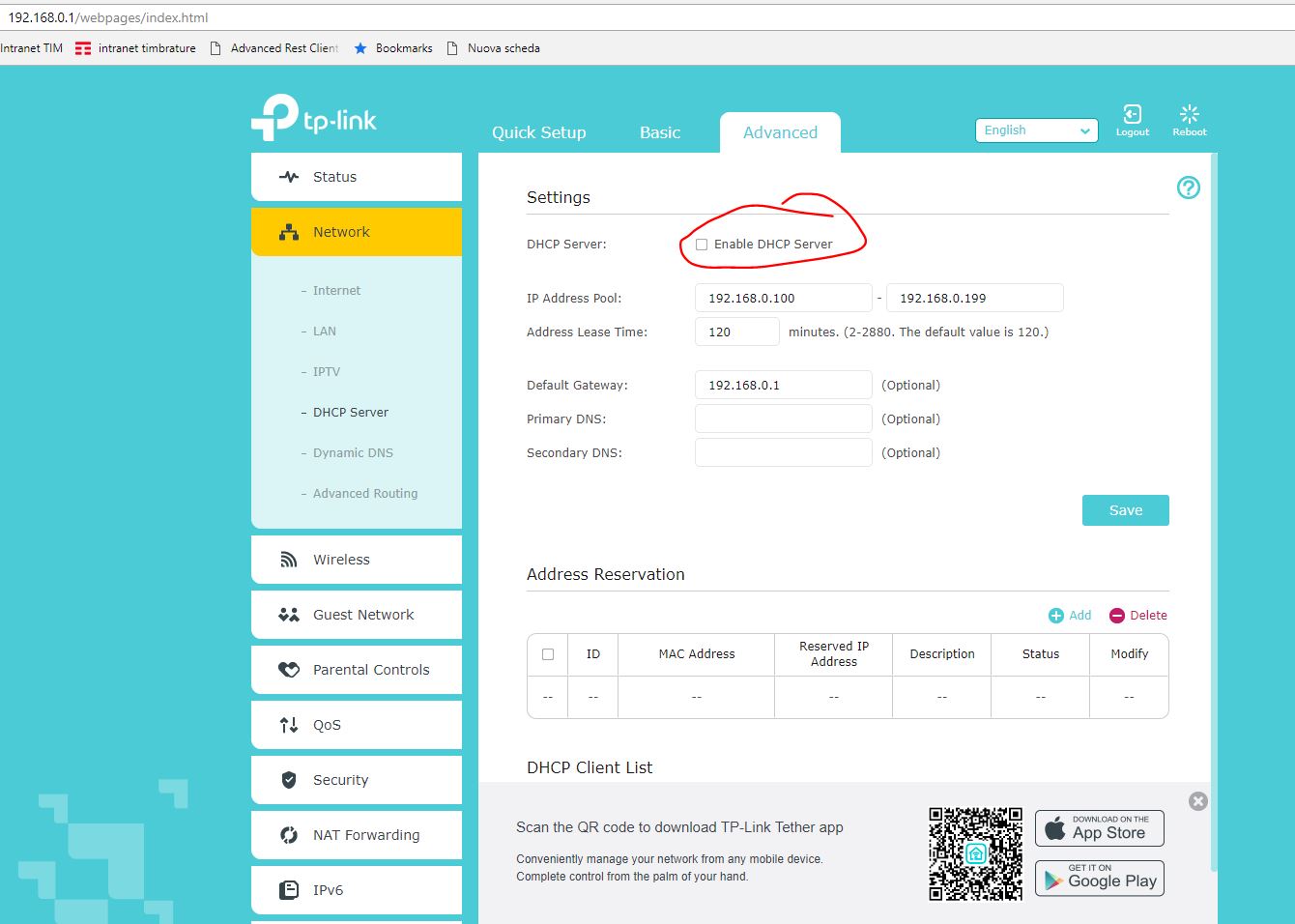
Task: Open the English language dropdown
Action: coord(1036,130)
